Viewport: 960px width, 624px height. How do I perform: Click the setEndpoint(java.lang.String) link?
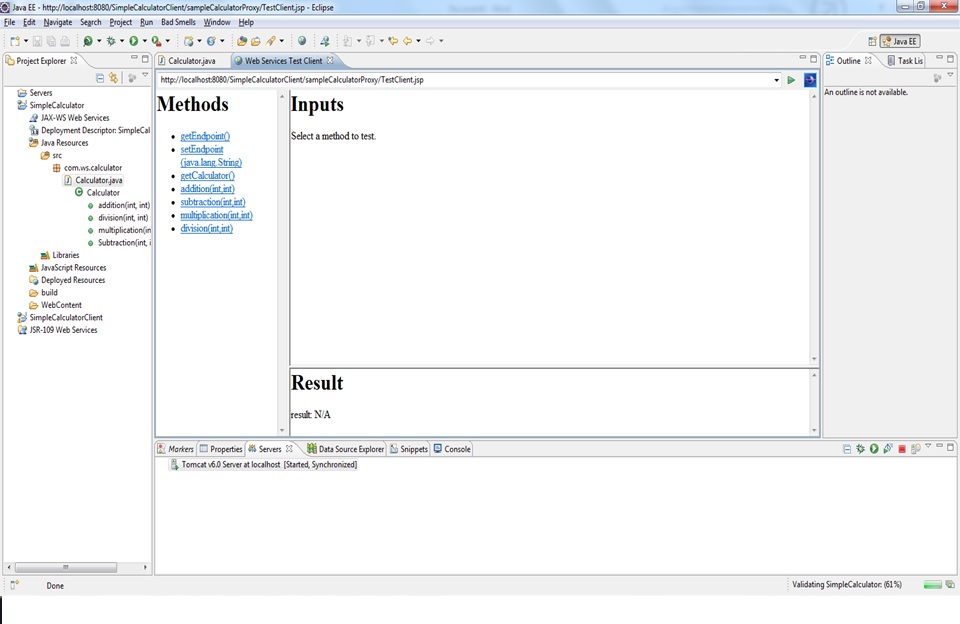click(211, 156)
